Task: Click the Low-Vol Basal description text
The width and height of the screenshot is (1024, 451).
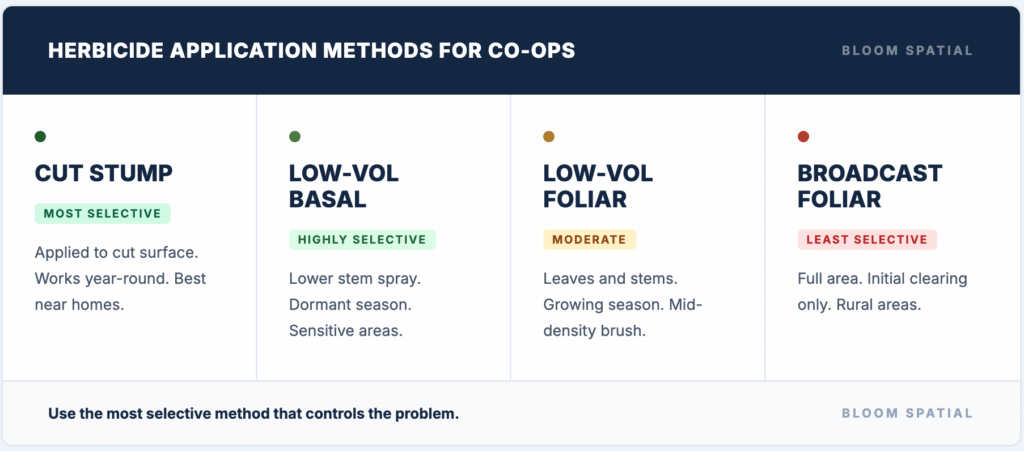Action: 353,304
